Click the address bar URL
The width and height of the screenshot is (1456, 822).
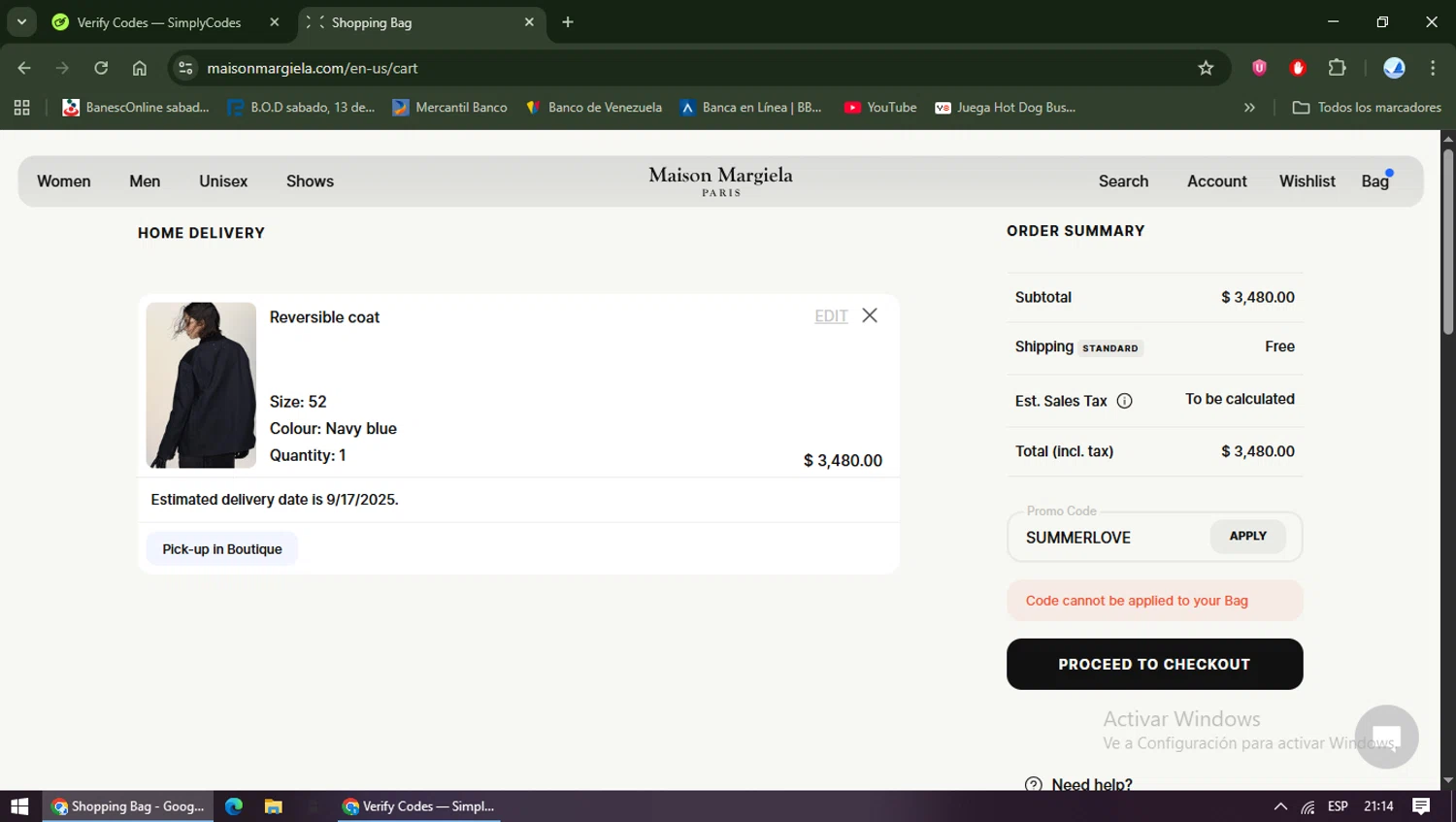[313, 68]
